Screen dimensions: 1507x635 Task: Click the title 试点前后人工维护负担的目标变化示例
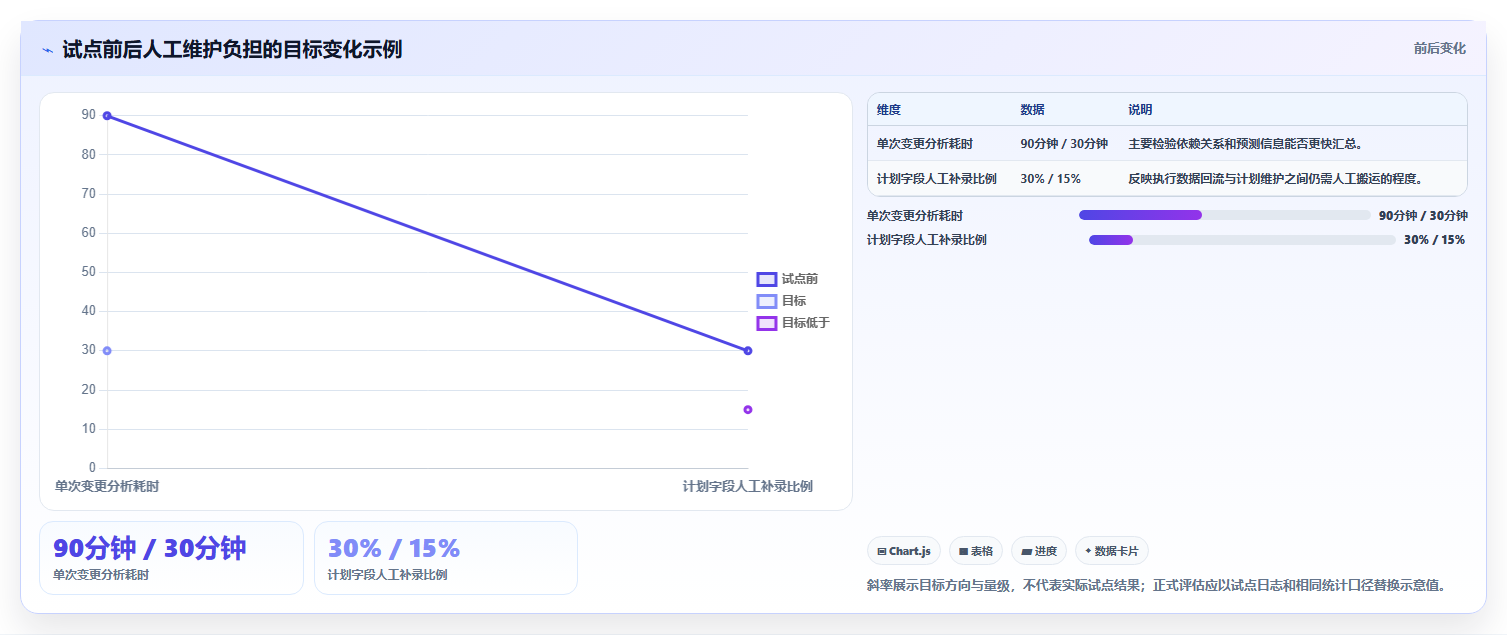232,49
